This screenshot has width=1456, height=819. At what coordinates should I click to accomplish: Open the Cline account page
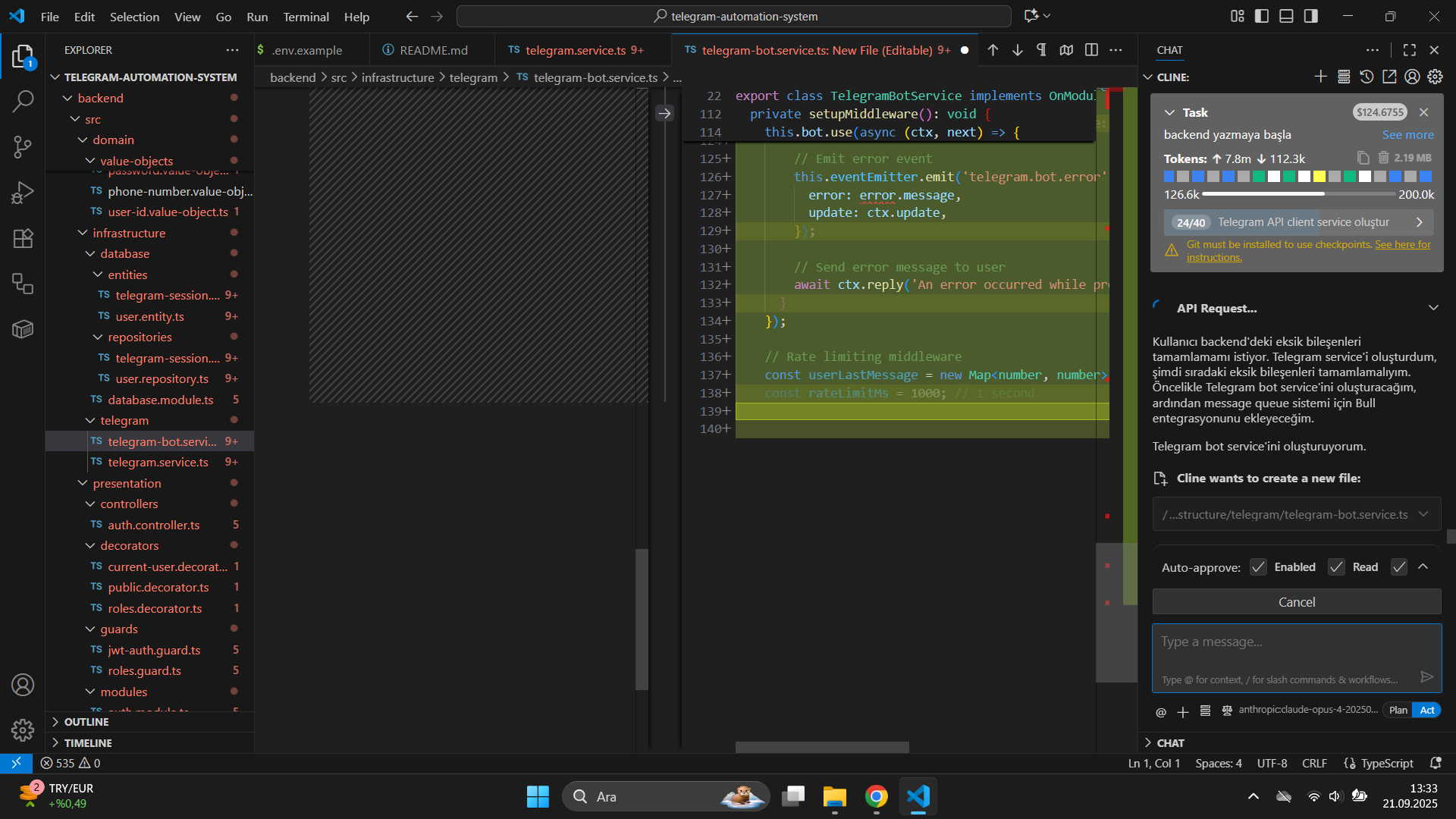click(1412, 77)
